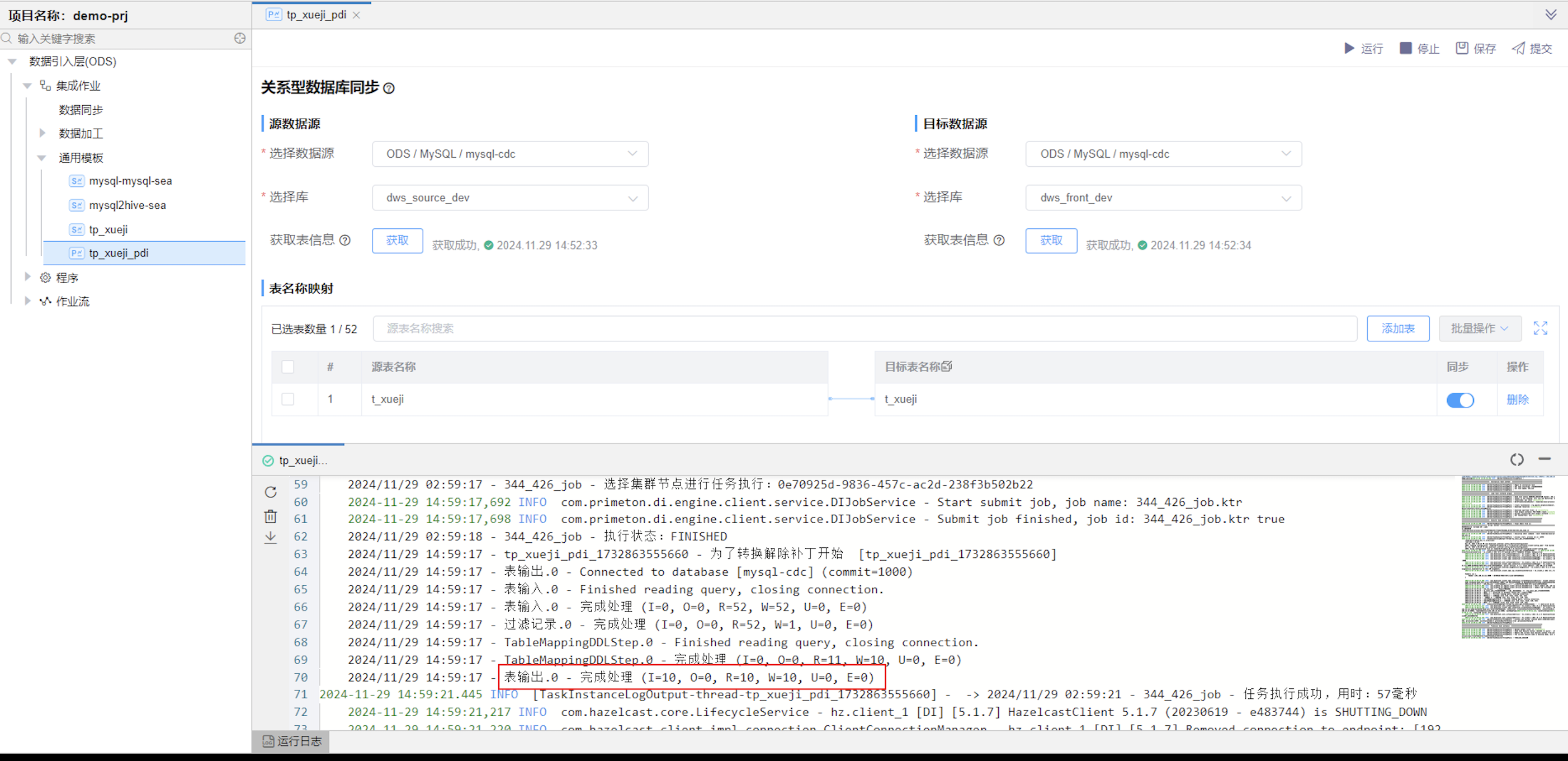Click the clear log trash icon

coord(271,516)
